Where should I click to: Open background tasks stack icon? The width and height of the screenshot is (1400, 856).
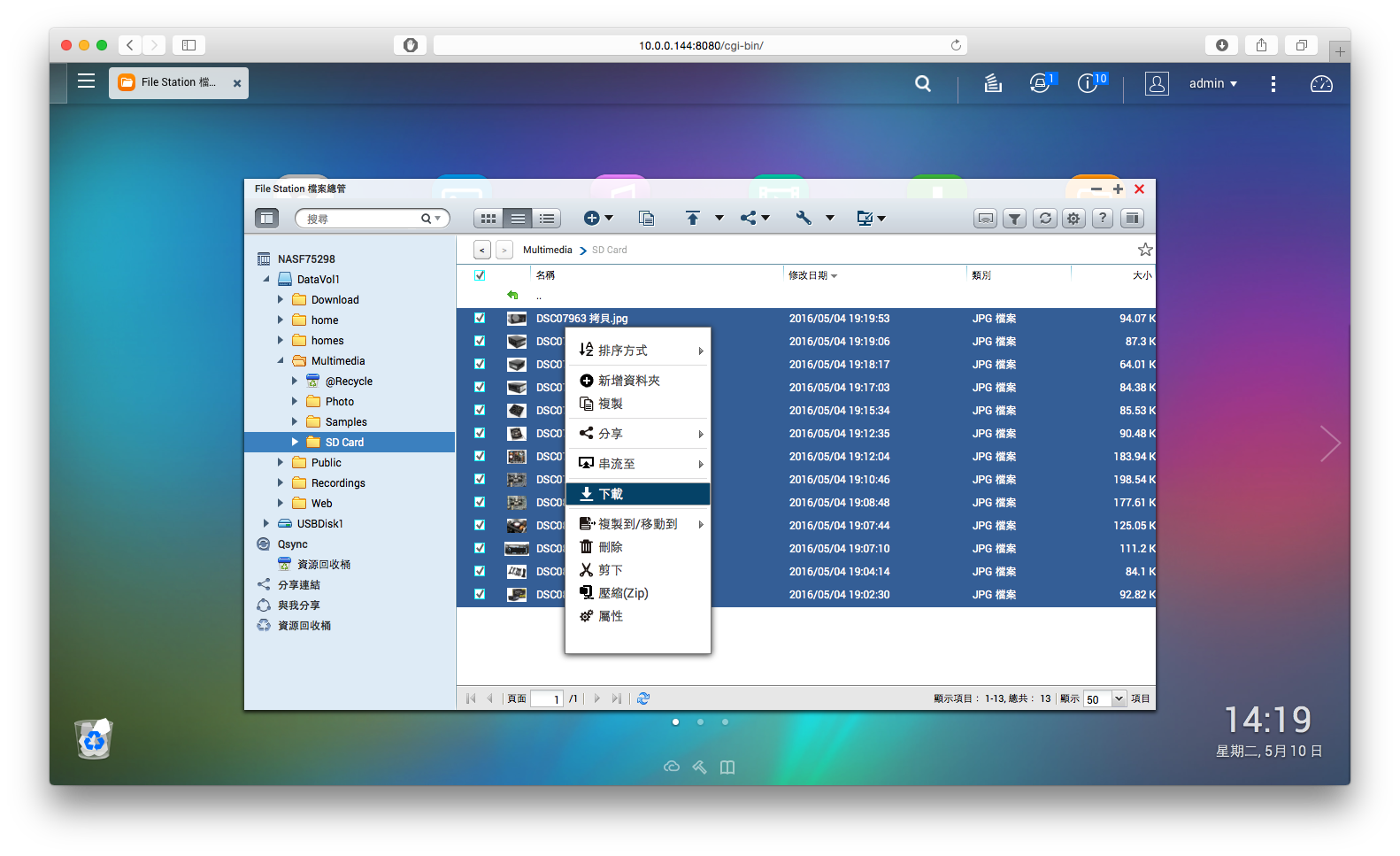point(993,83)
